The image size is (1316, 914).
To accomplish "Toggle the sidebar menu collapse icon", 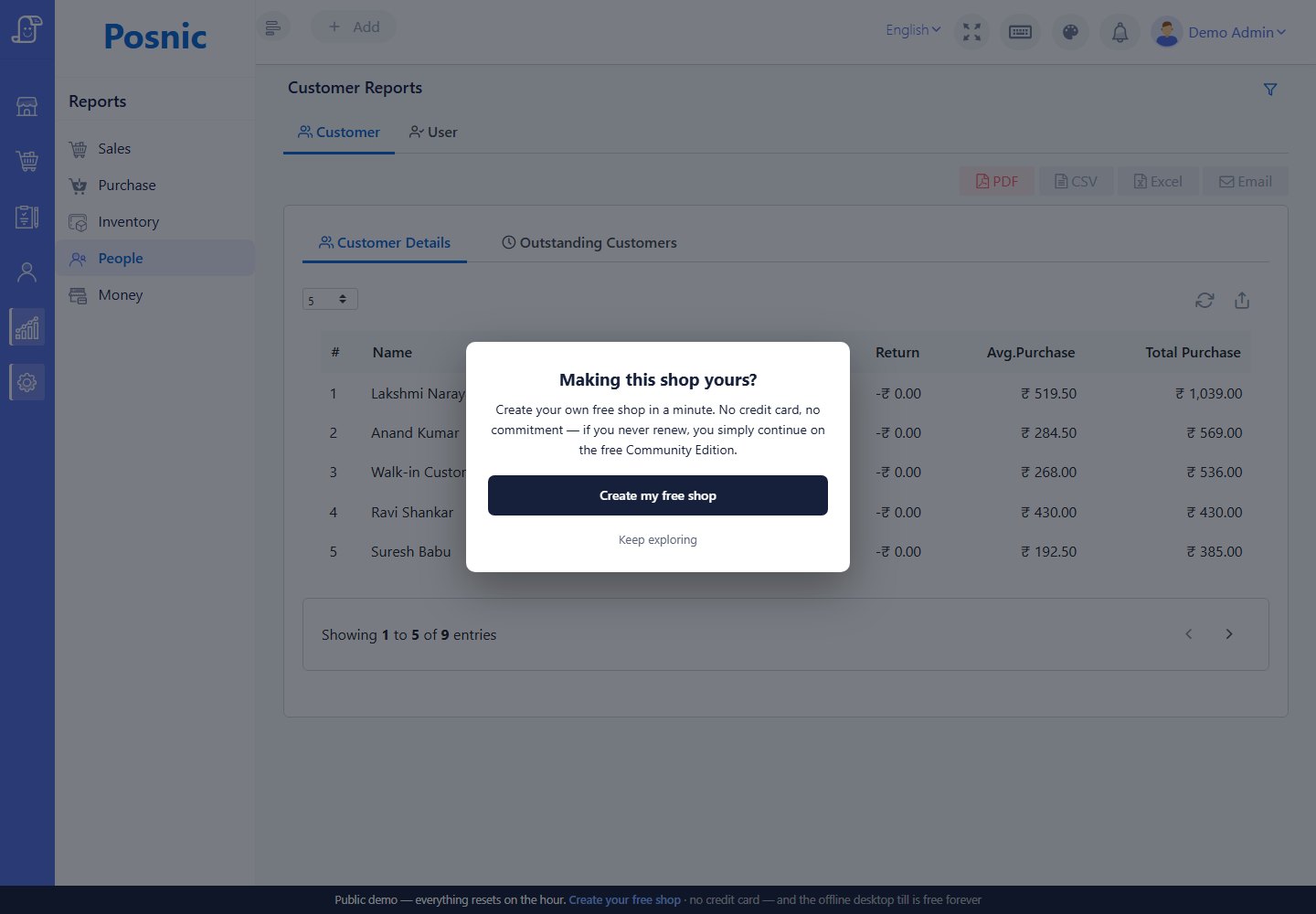I will click(x=272, y=27).
